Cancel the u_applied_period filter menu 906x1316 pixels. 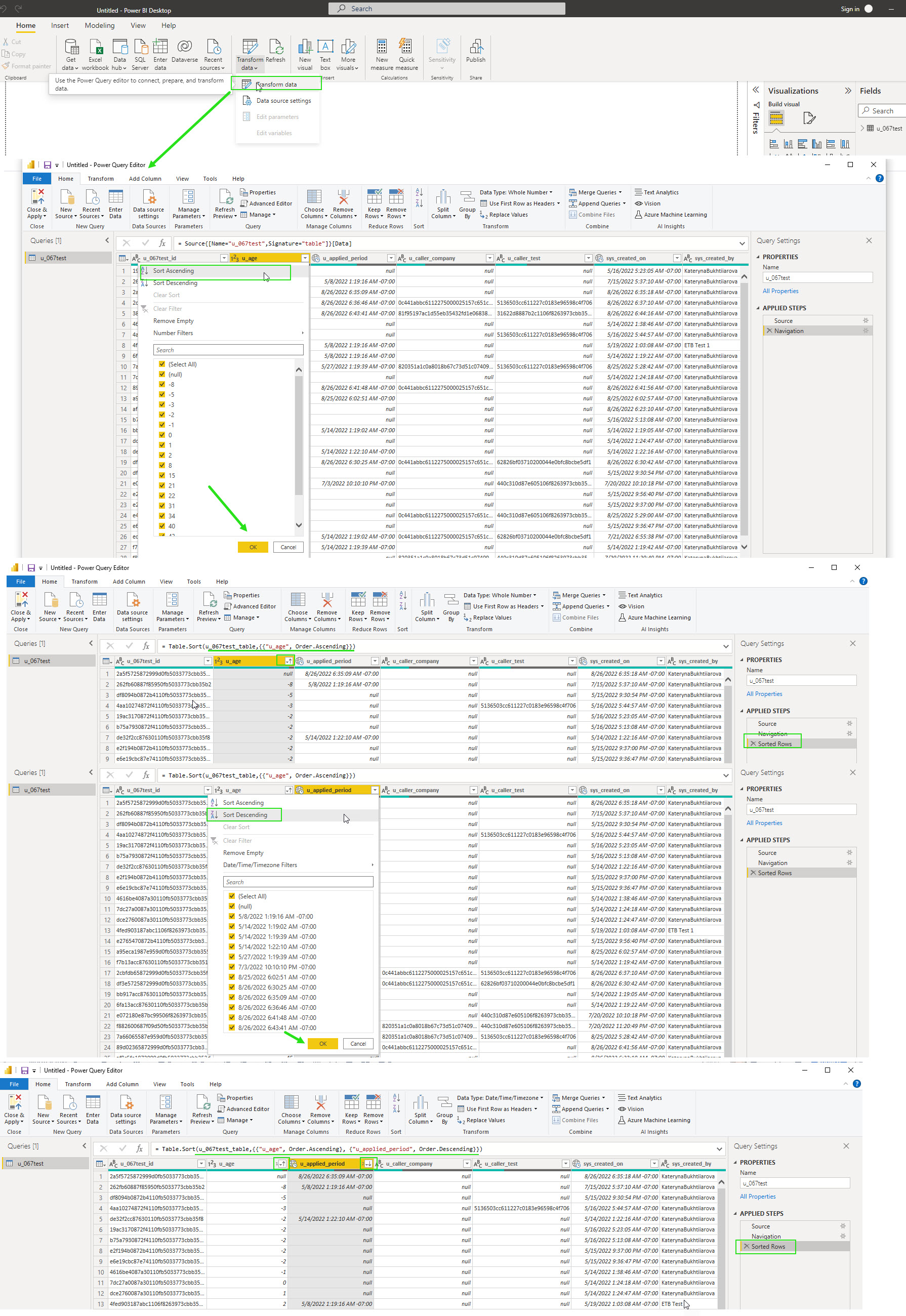[x=358, y=1043]
